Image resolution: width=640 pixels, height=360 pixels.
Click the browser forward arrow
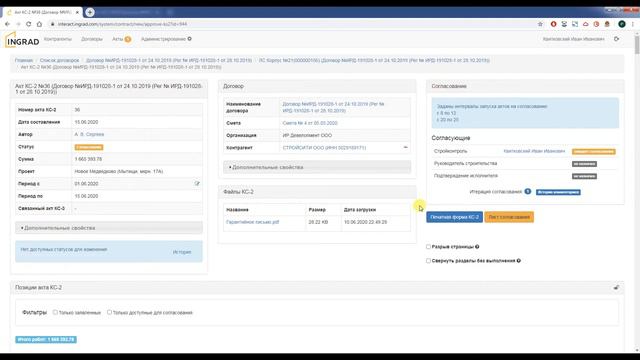point(18,24)
